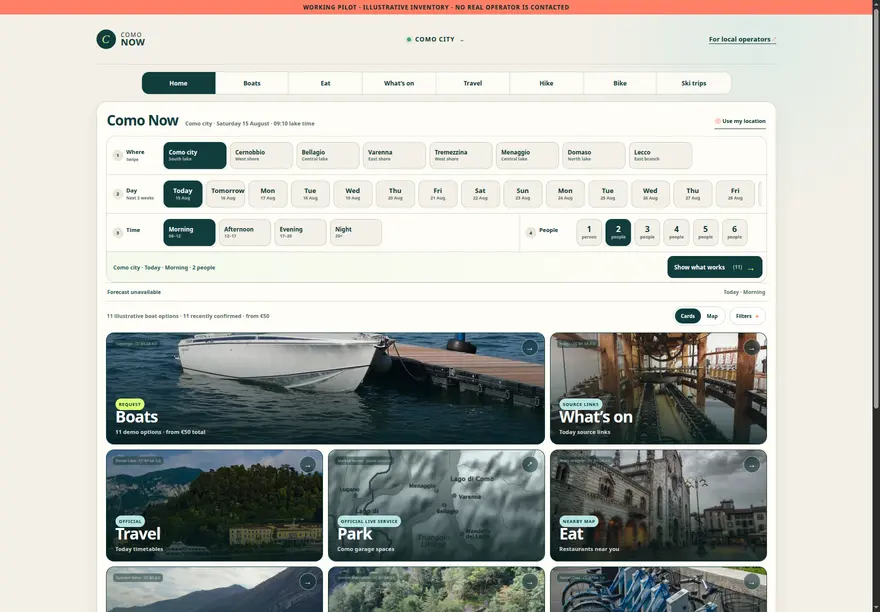
Task: Click the plus icon on Filters
Action: click(757, 317)
